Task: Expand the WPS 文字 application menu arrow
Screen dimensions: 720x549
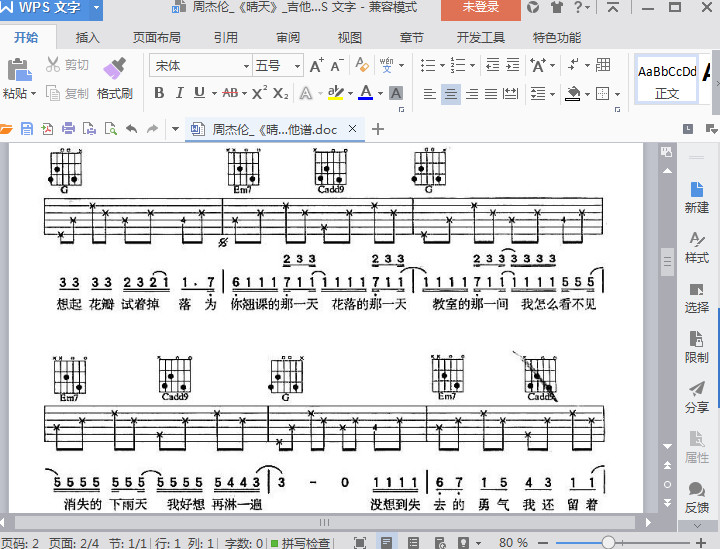Action: click(96, 8)
